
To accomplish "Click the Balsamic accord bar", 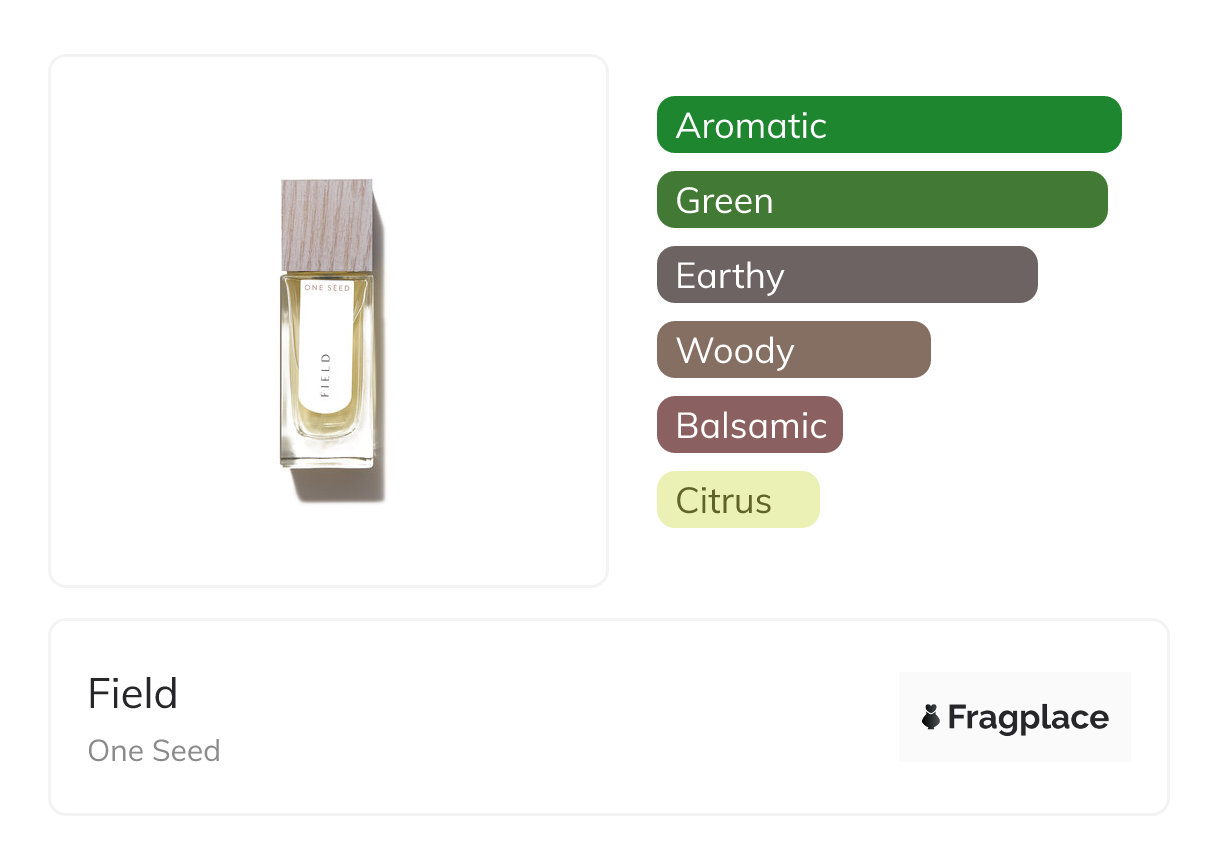I will click(x=749, y=425).
